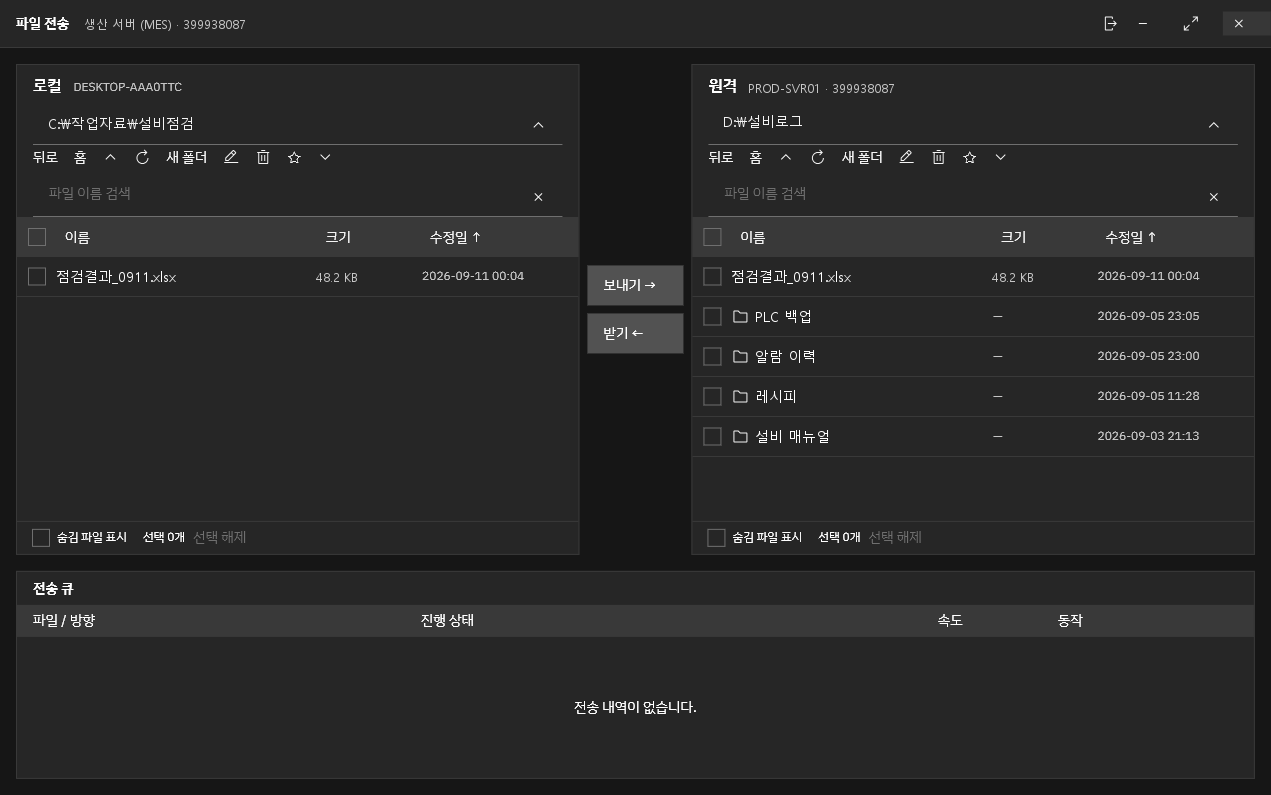
Task: Check local file 점검결과_0911.xlsx
Action: pyautogui.click(x=37, y=276)
